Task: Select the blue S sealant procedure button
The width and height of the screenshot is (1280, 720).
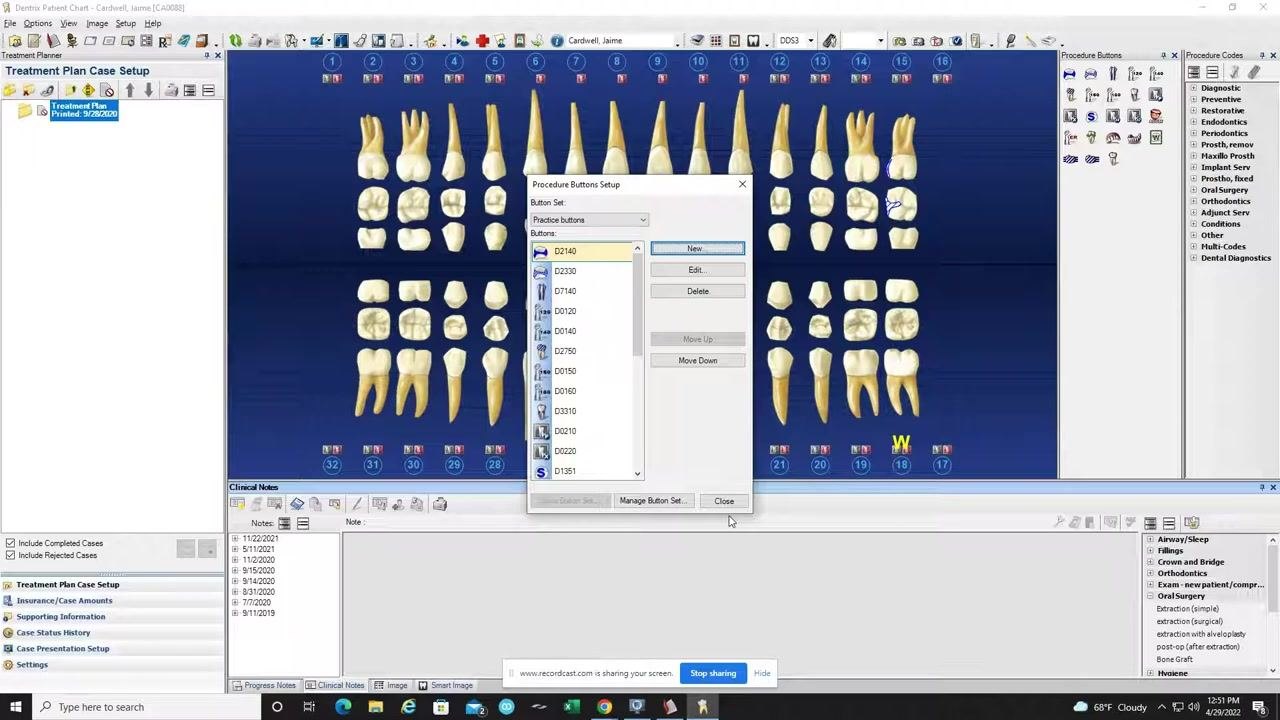Action: 1091,116
